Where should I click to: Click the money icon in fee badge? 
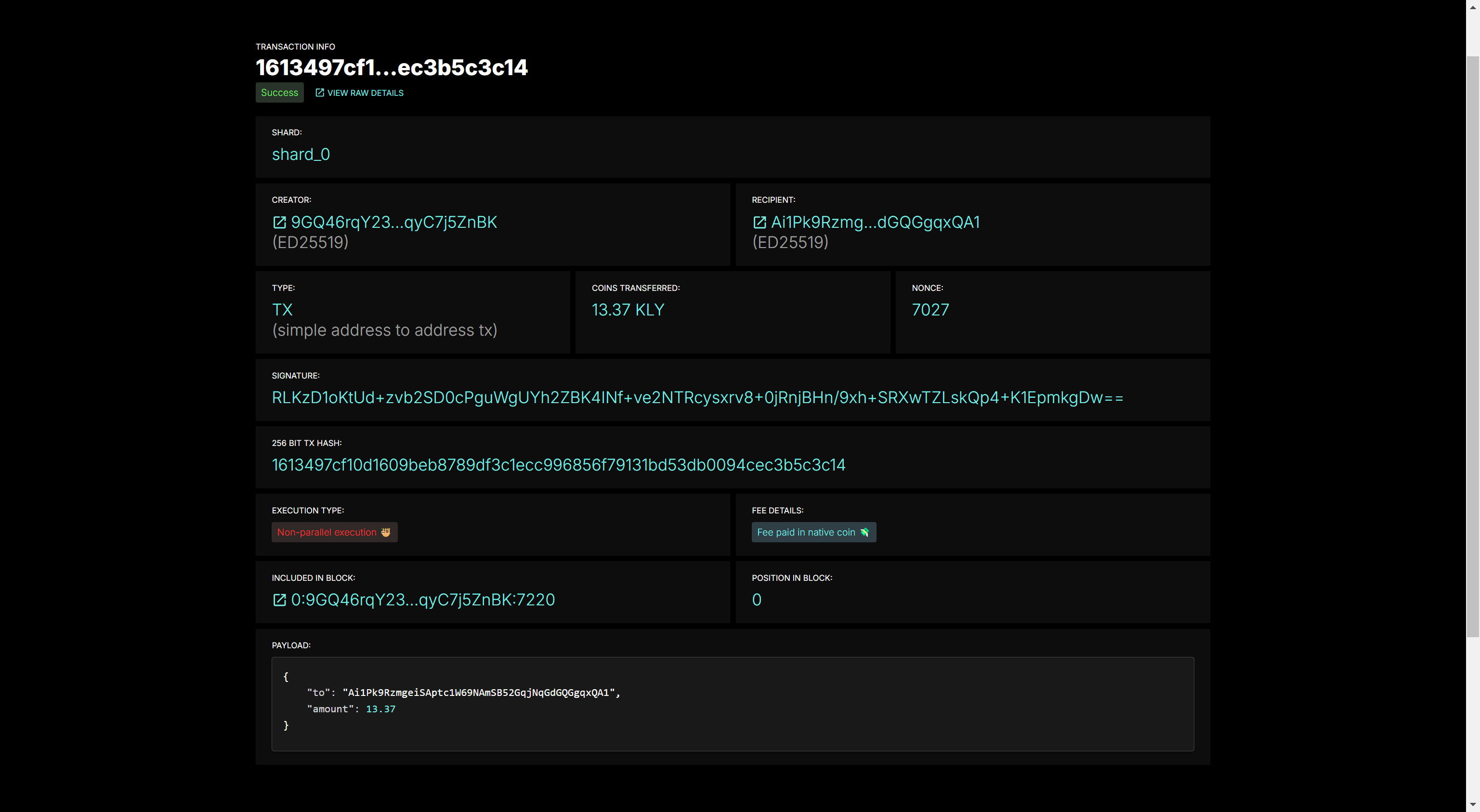pyautogui.click(x=864, y=532)
